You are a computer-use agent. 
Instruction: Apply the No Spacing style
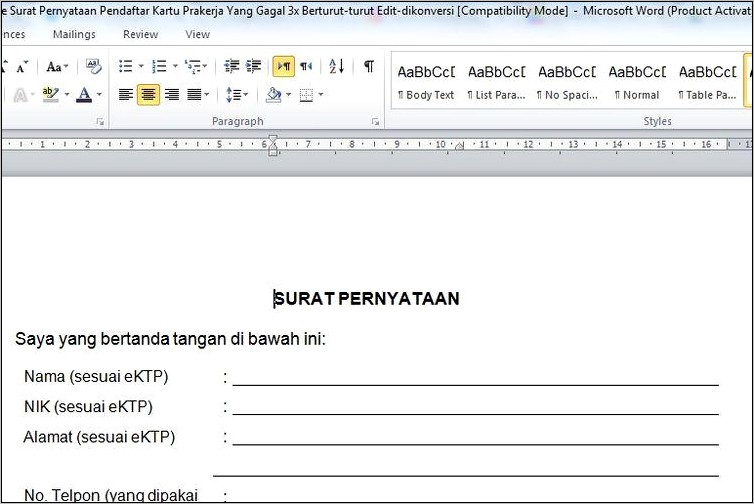[567, 82]
